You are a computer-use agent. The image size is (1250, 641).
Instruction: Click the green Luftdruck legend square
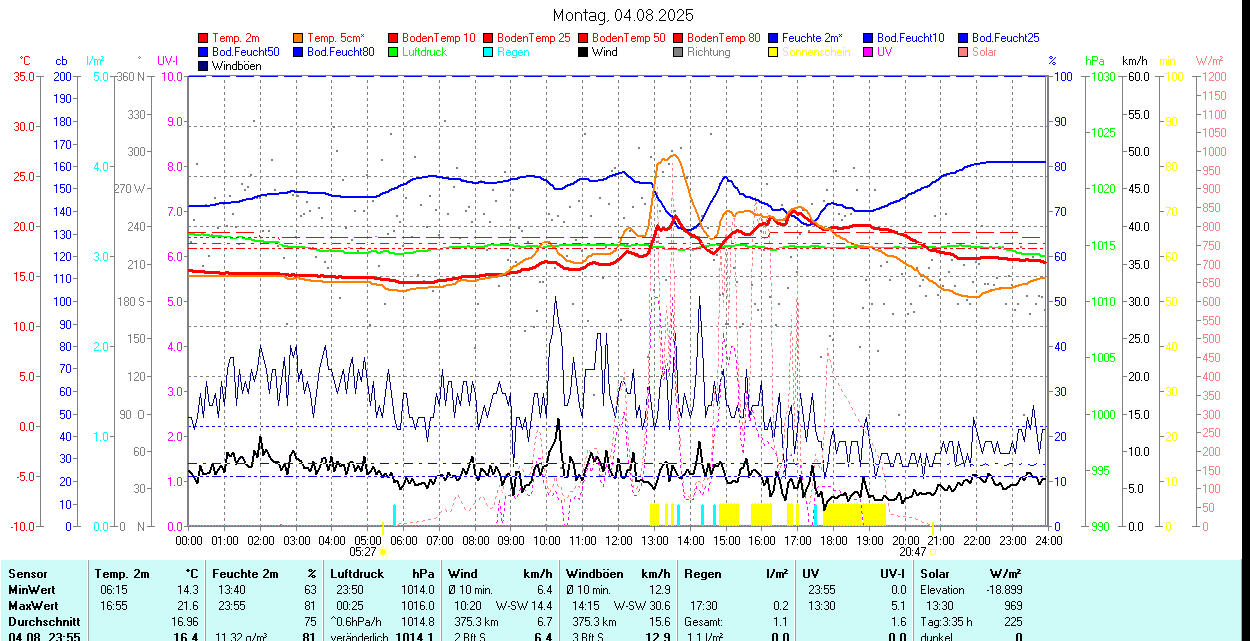click(x=394, y=52)
